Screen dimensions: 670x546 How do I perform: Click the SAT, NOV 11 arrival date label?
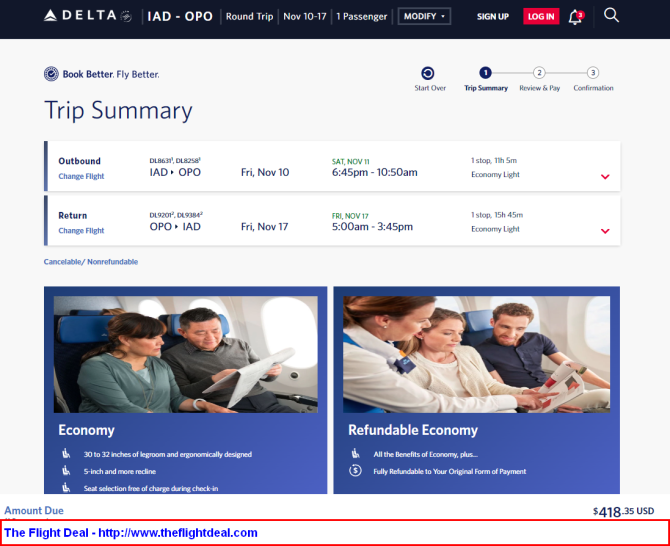point(350,161)
